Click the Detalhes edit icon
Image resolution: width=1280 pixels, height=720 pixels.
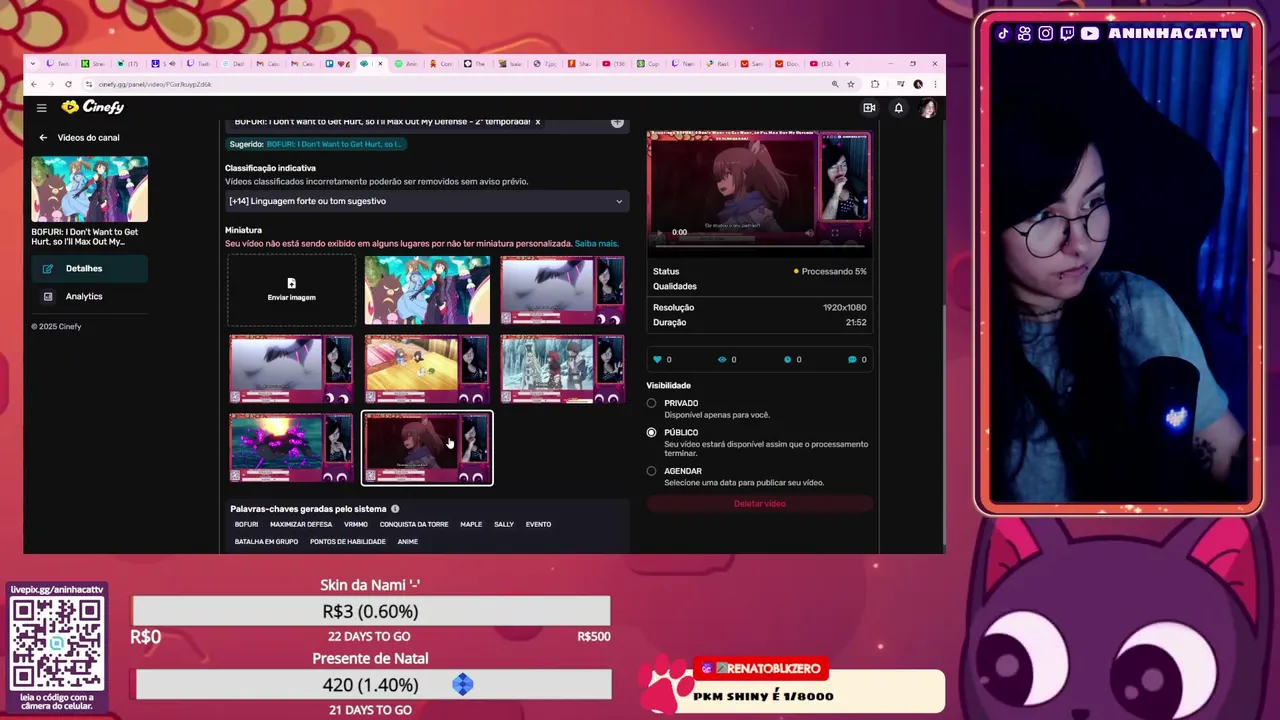pyautogui.click(x=48, y=269)
